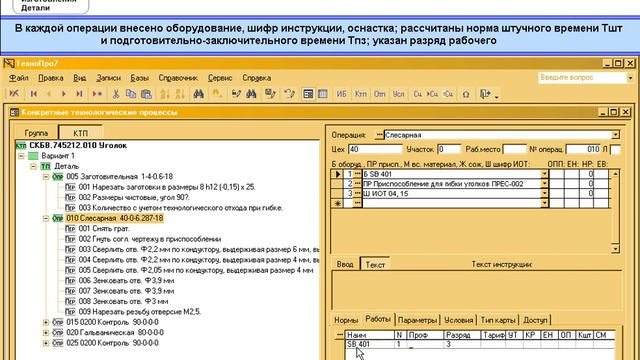Open the Правка menu
The width and height of the screenshot is (640, 360).
(51, 78)
